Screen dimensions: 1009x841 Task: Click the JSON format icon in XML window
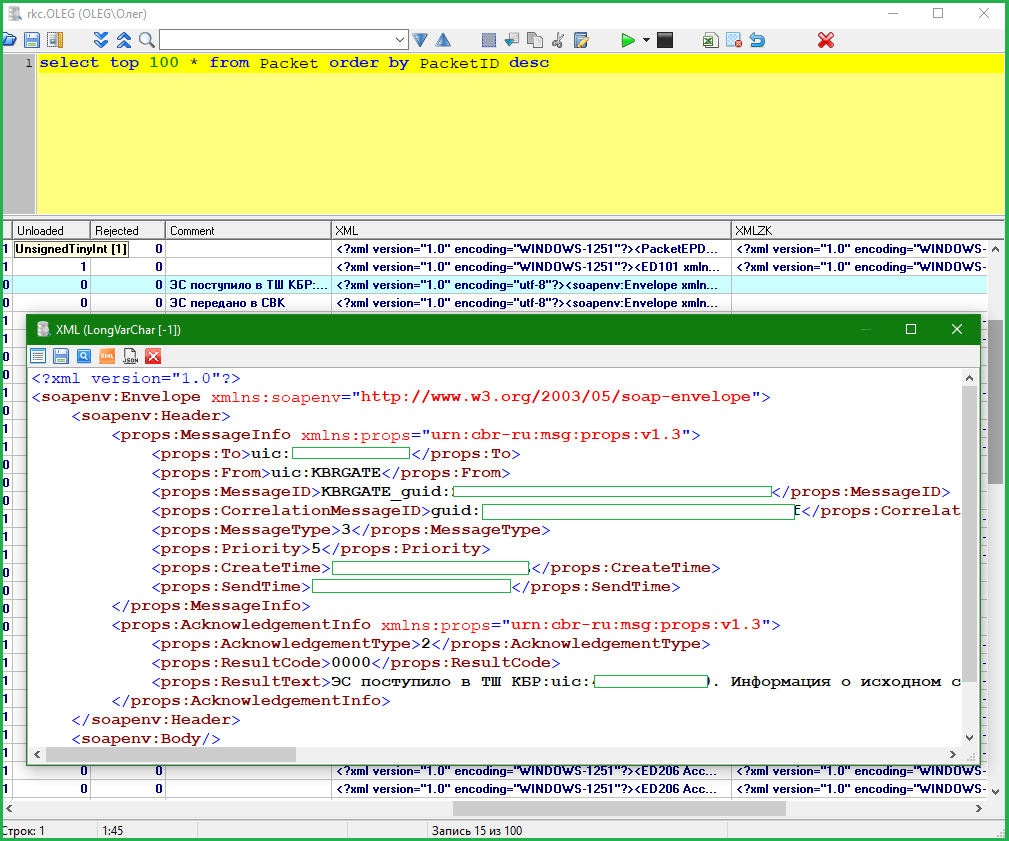130,356
